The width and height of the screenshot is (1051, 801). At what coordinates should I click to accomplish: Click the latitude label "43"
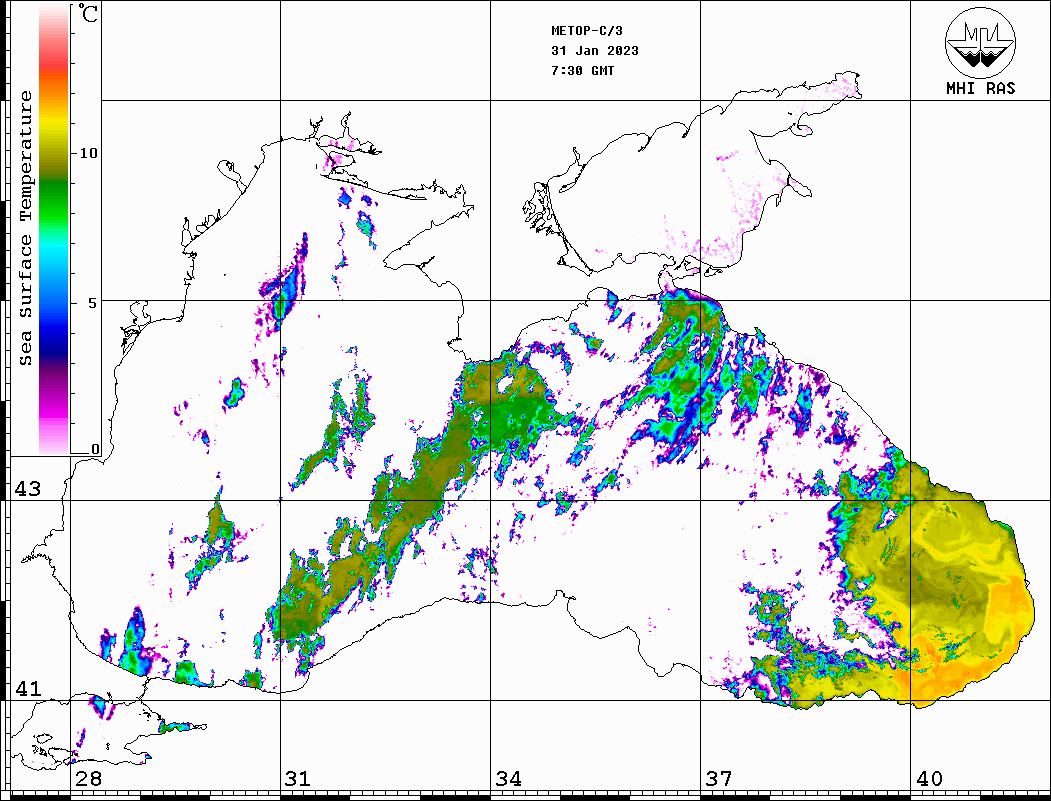(x=27, y=489)
